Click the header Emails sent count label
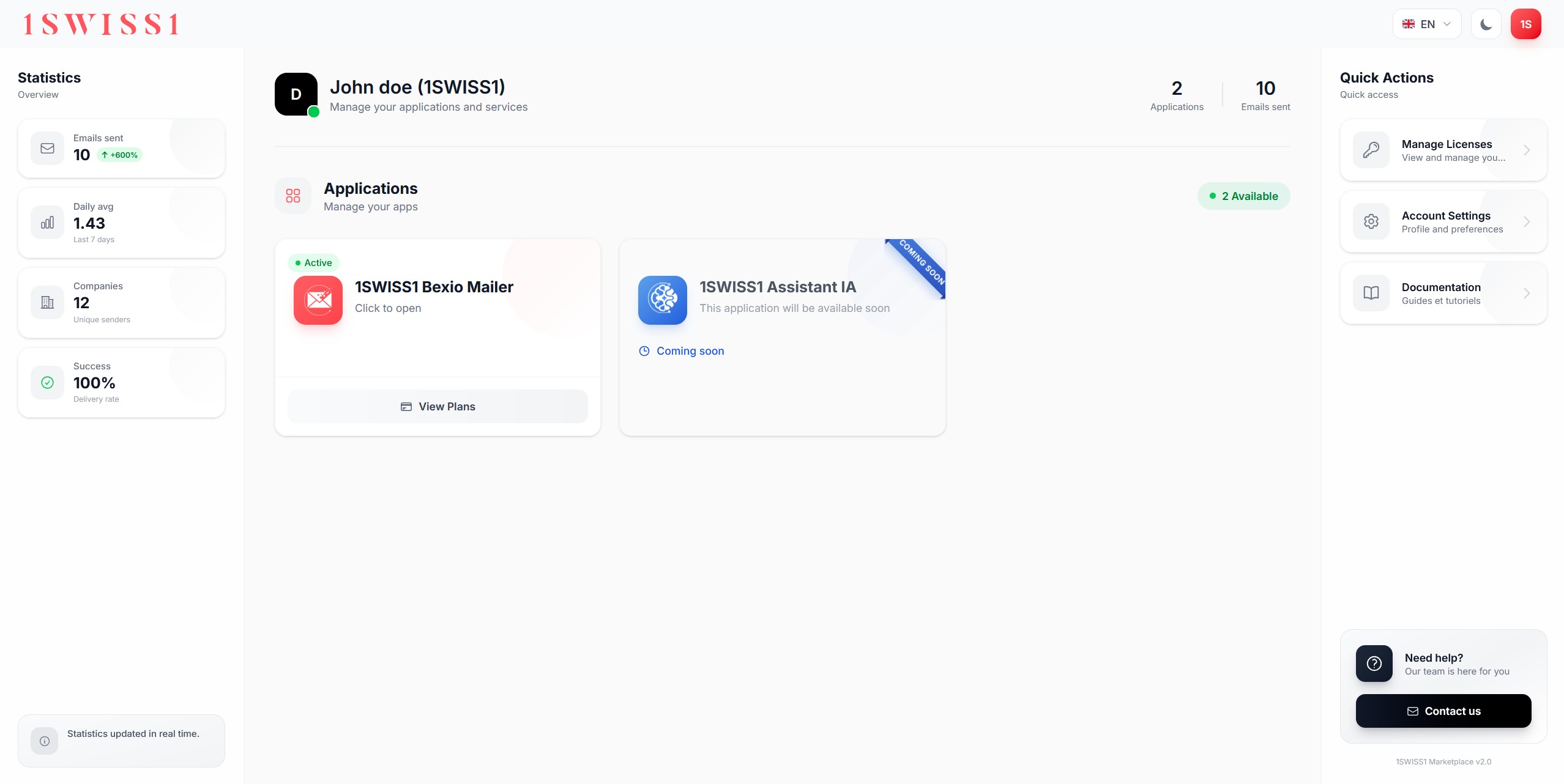 [1265, 107]
